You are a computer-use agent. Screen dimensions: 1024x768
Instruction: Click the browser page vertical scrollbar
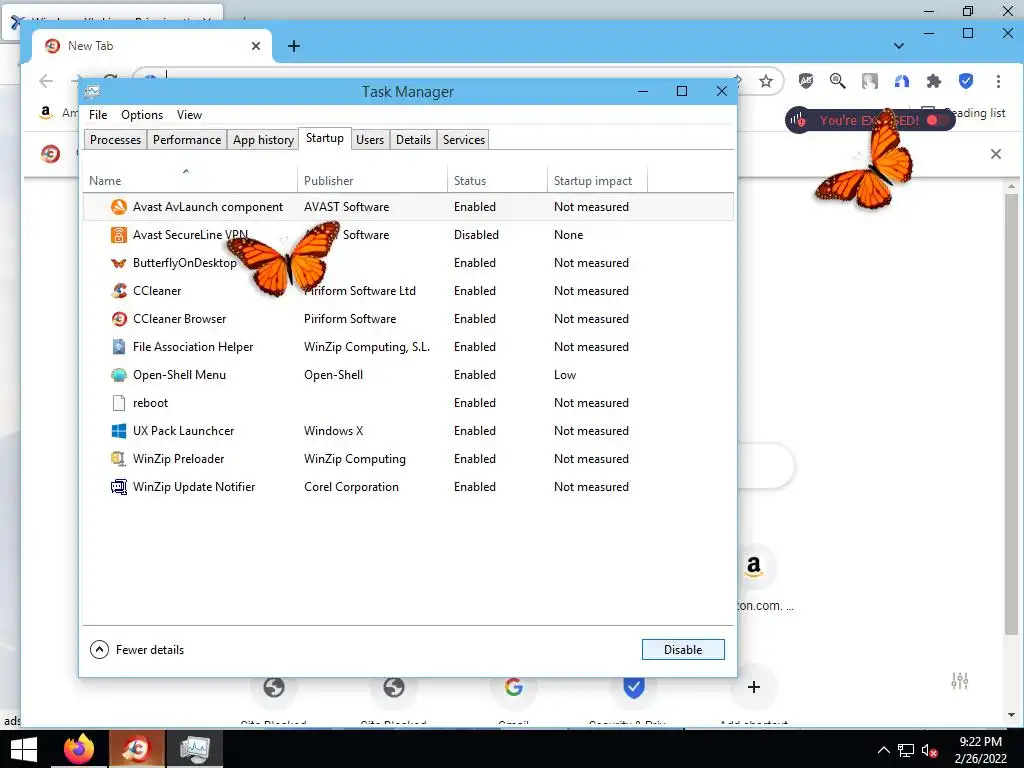coord(1011,413)
